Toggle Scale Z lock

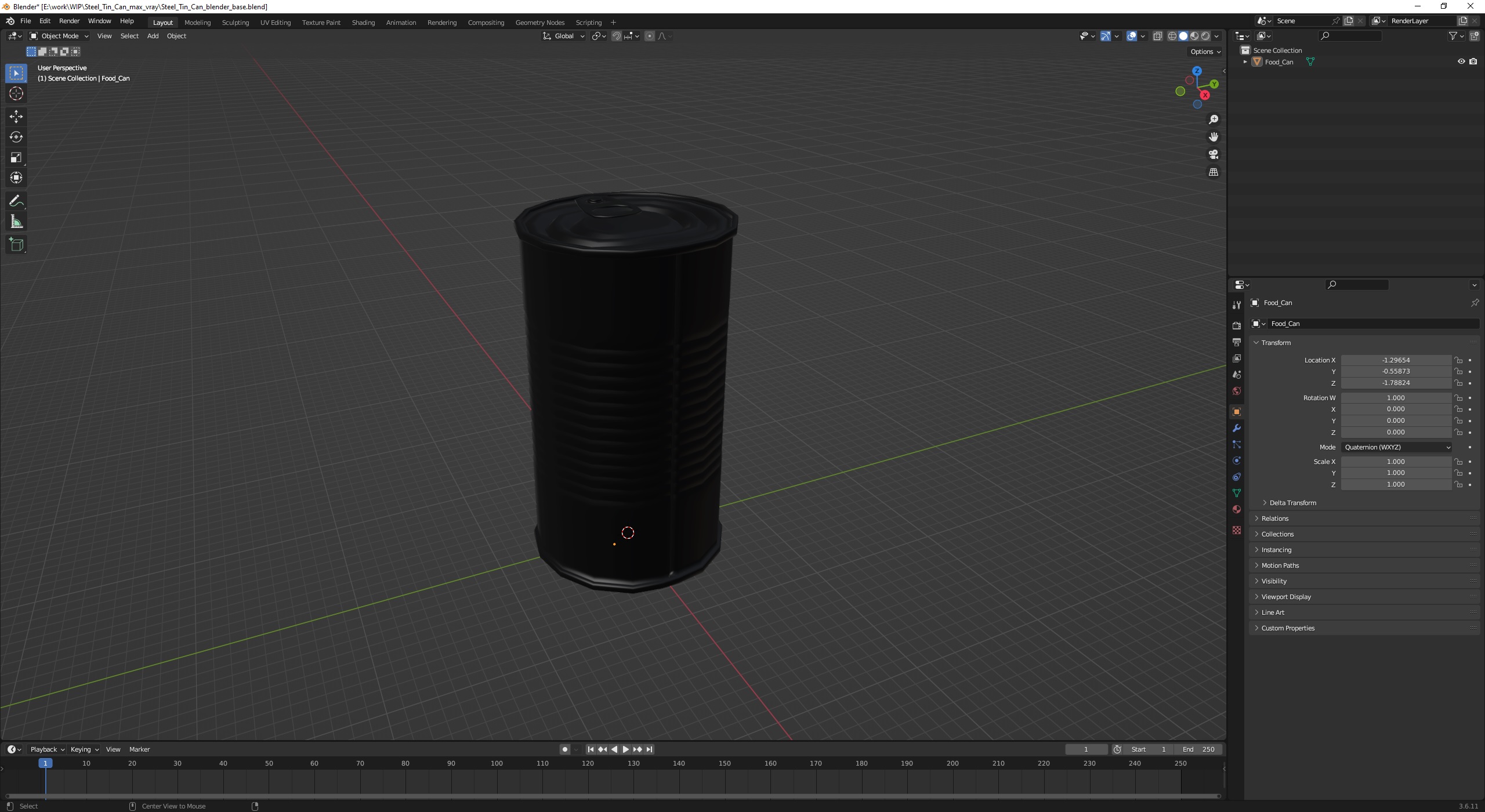(x=1458, y=484)
